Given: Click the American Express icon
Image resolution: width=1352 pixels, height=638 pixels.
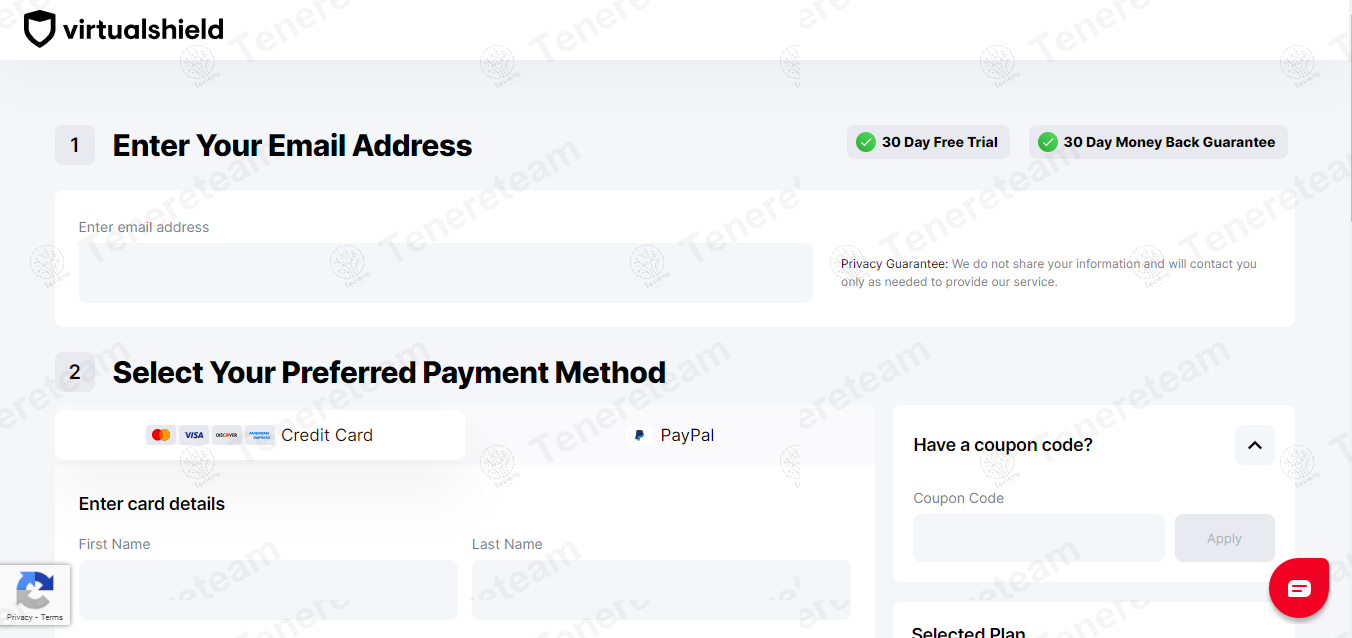Looking at the screenshot, I should tap(260, 434).
